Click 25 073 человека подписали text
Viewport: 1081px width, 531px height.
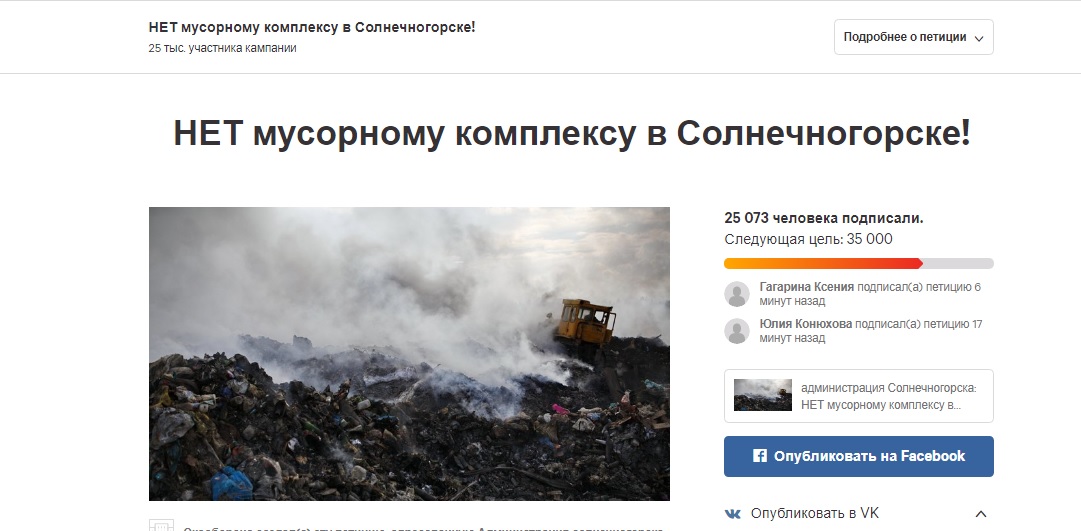(824, 218)
